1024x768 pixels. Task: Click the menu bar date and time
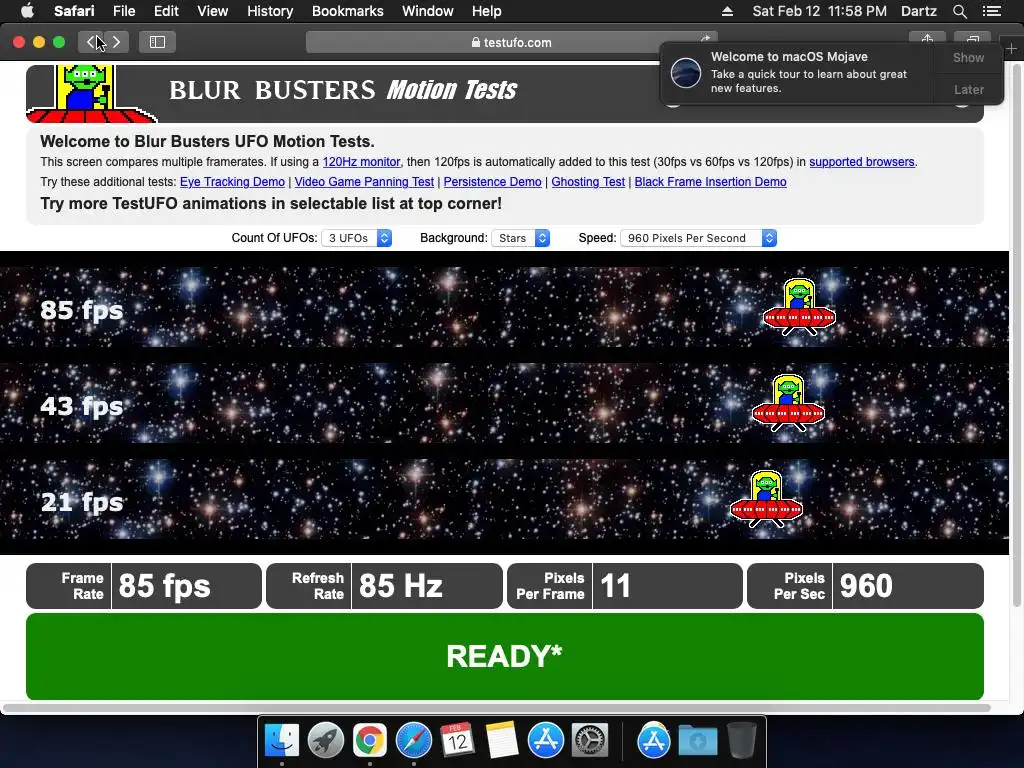[x=820, y=11]
